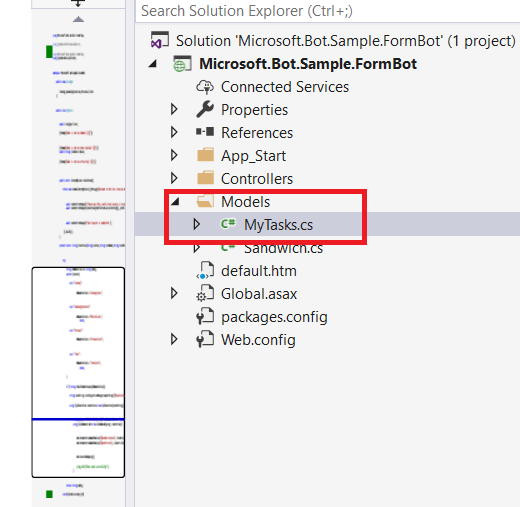Select the Controllers folder label
Viewport: 520px width, 507px height.
pyautogui.click(x=257, y=179)
